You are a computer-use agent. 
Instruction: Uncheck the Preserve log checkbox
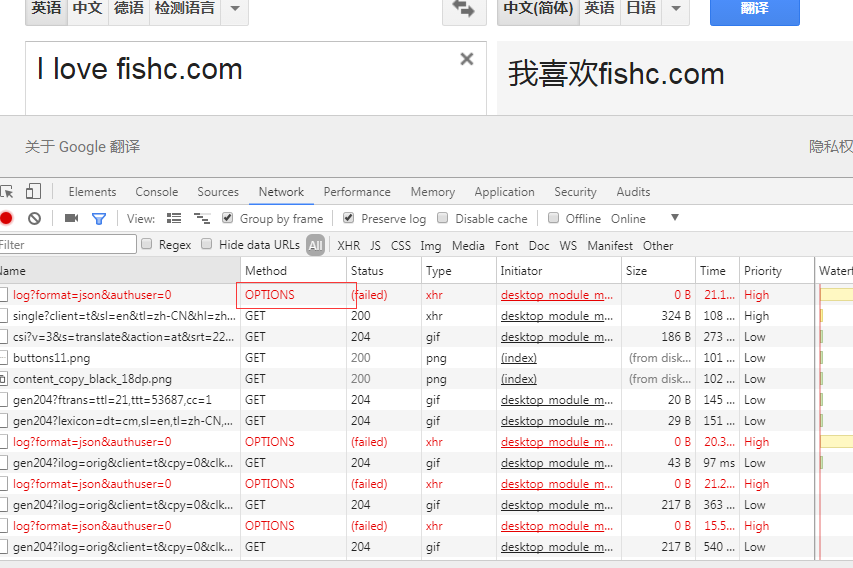click(x=349, y=218)
